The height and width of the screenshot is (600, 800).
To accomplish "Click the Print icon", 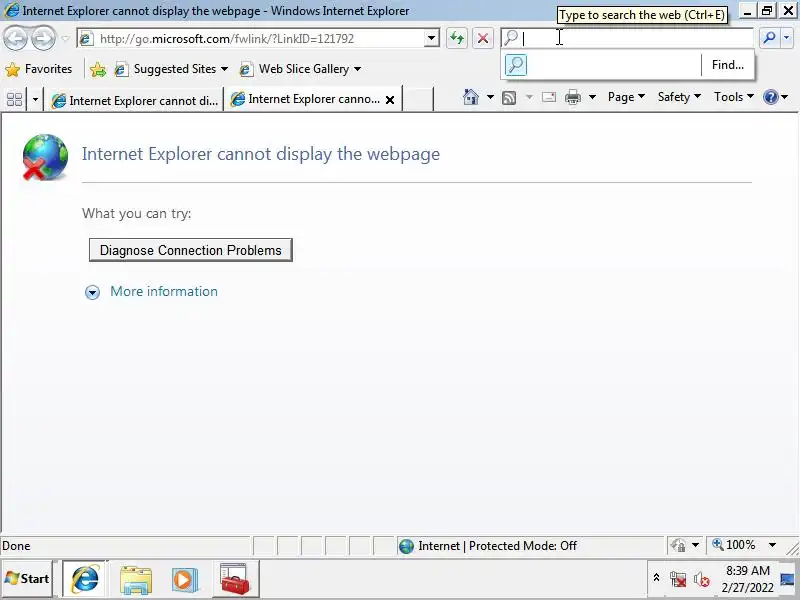I will pos(573,97).
